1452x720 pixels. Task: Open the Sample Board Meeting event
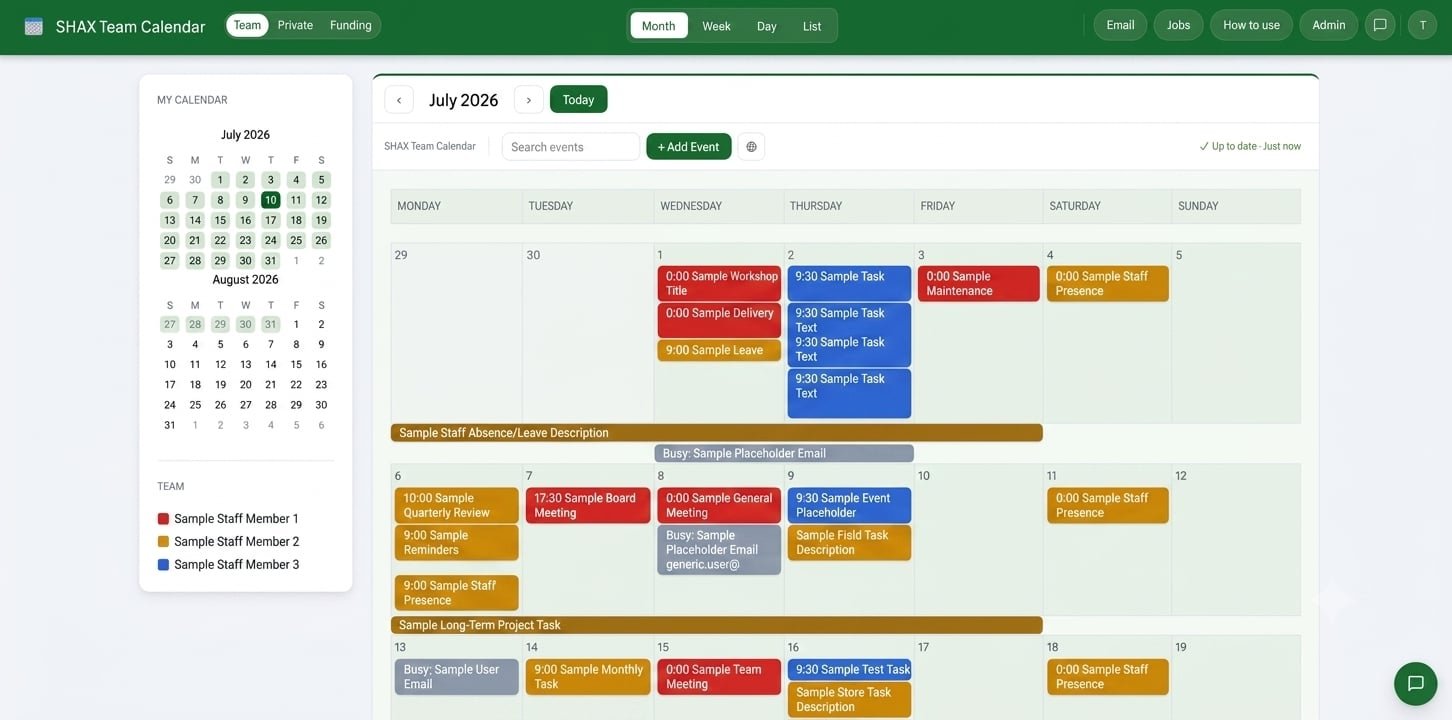[x=588, y=506]
